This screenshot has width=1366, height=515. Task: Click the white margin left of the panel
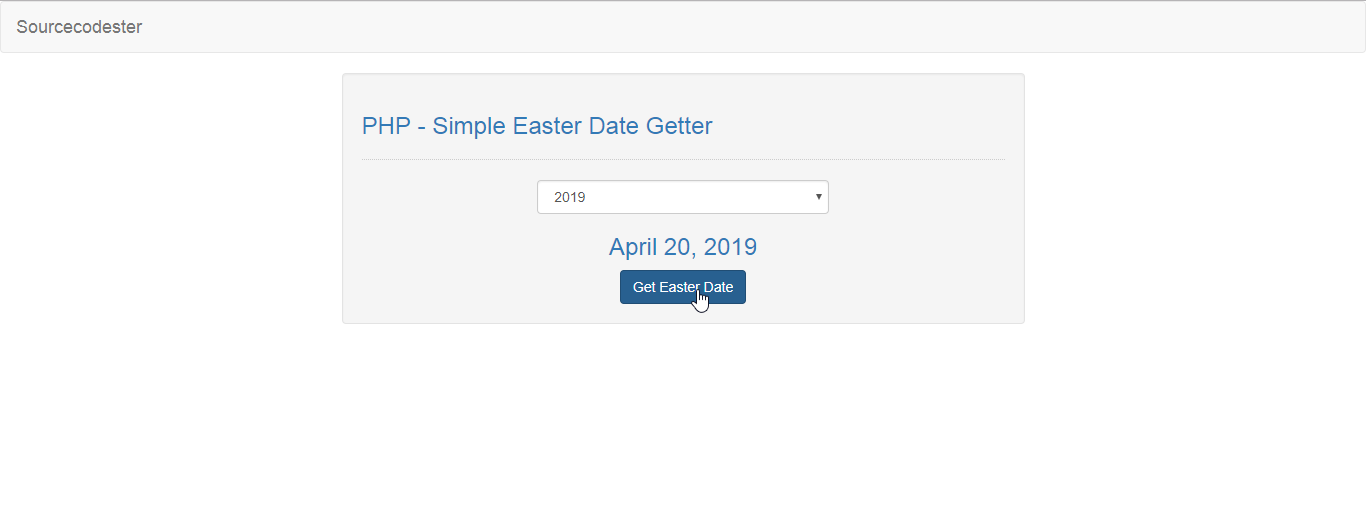coord(170,200)
